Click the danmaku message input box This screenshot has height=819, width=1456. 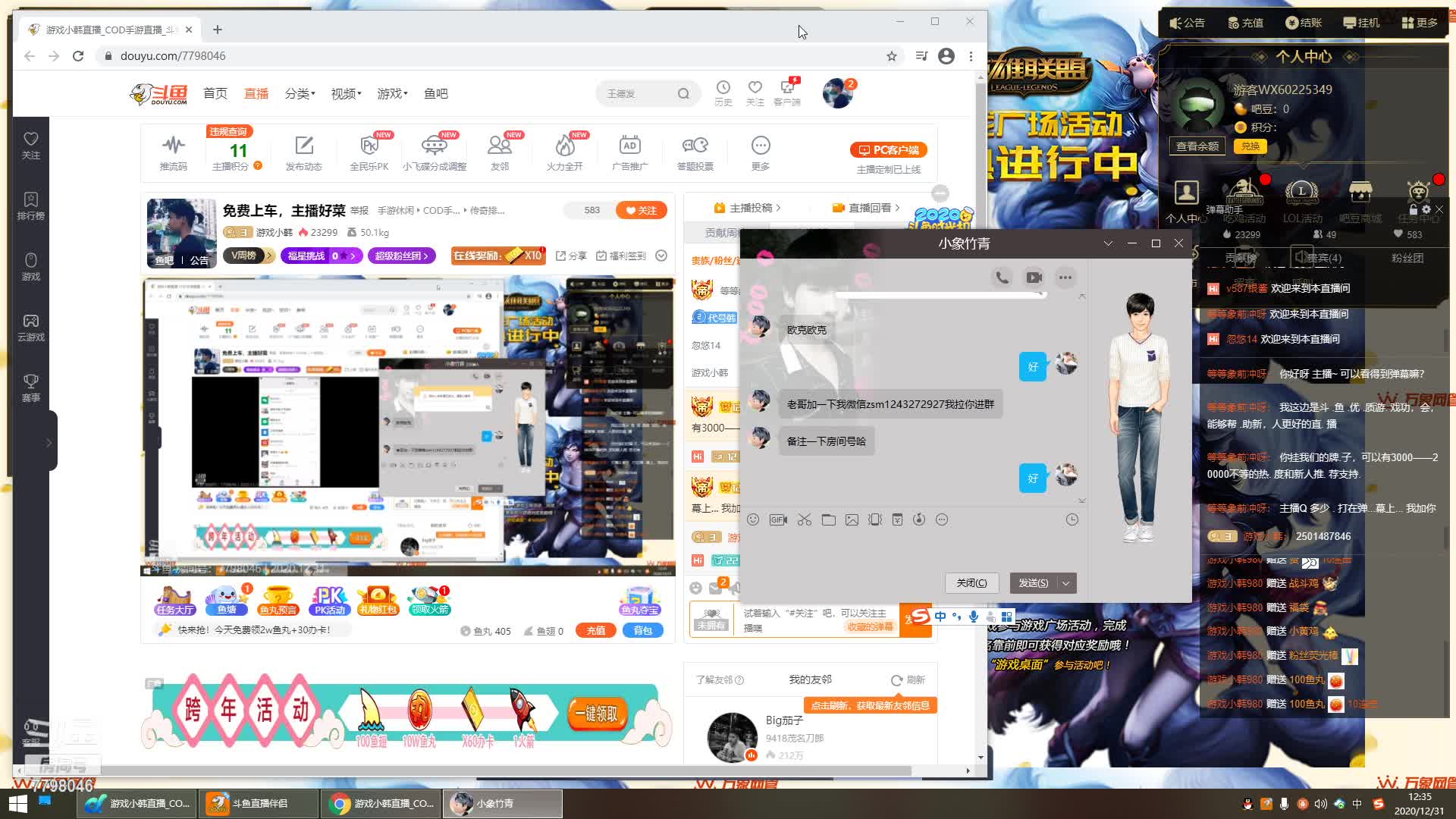click(x=815, y=620)
